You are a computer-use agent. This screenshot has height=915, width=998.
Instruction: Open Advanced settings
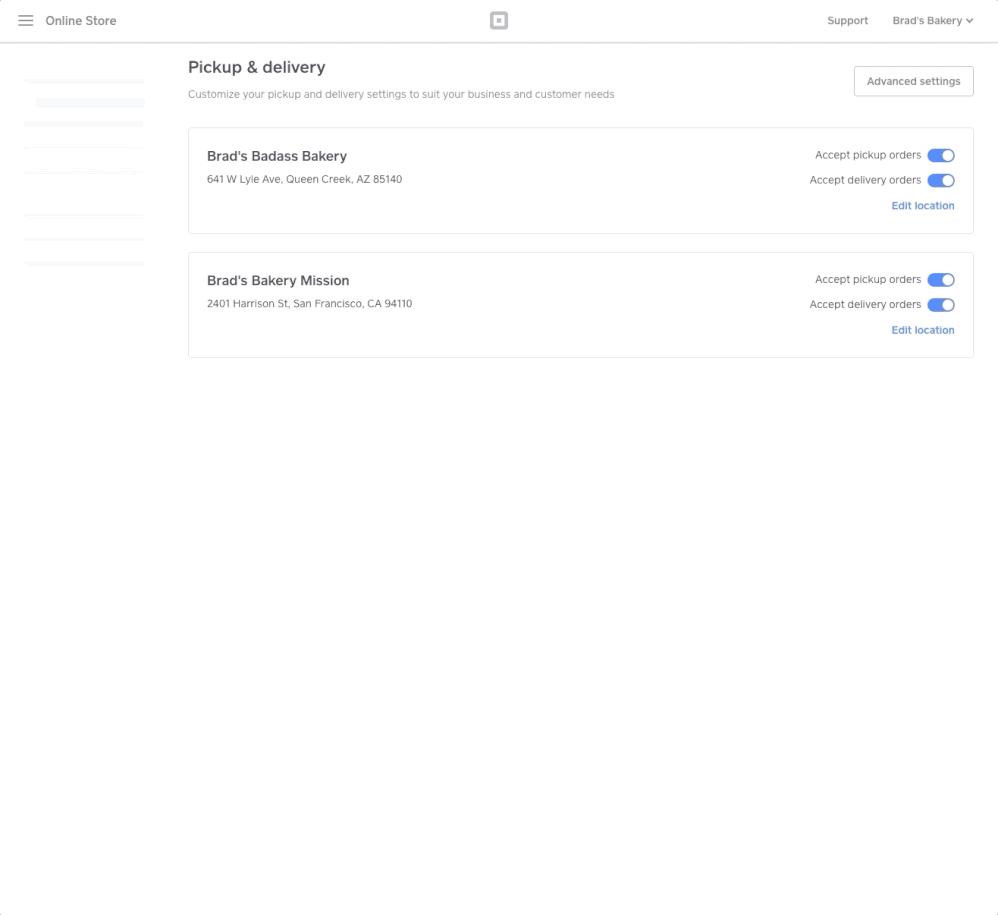point(913,82)
